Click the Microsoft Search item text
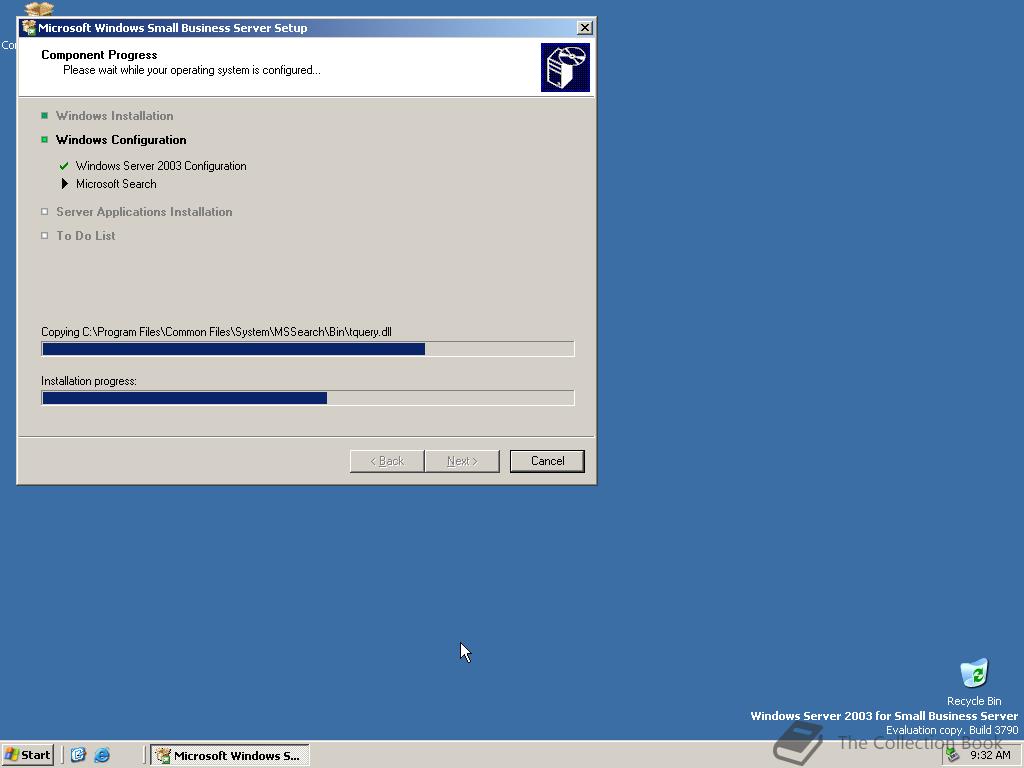Viewport: 1024px width, 768px height. (x=116, y=184)
